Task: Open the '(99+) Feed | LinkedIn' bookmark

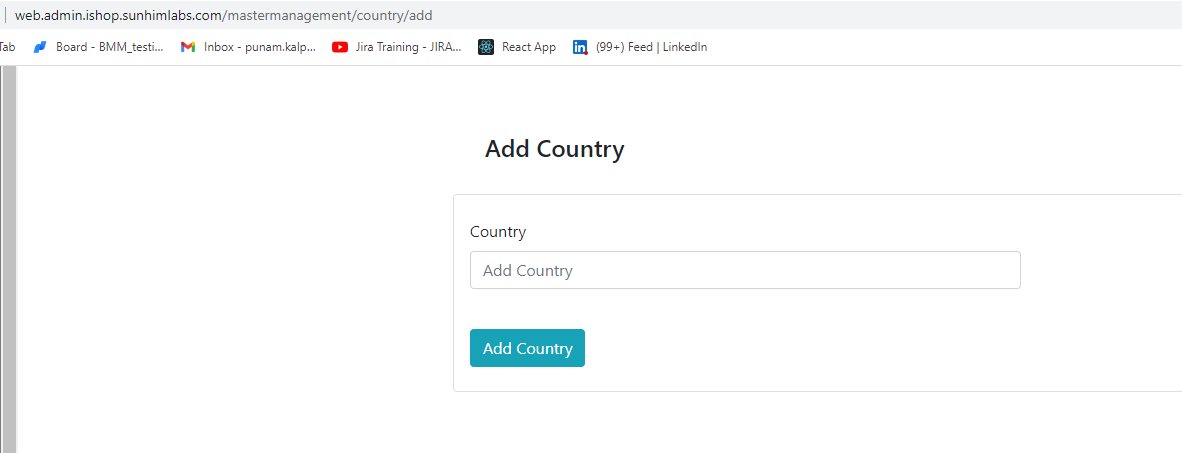Action: click(651, 47)
